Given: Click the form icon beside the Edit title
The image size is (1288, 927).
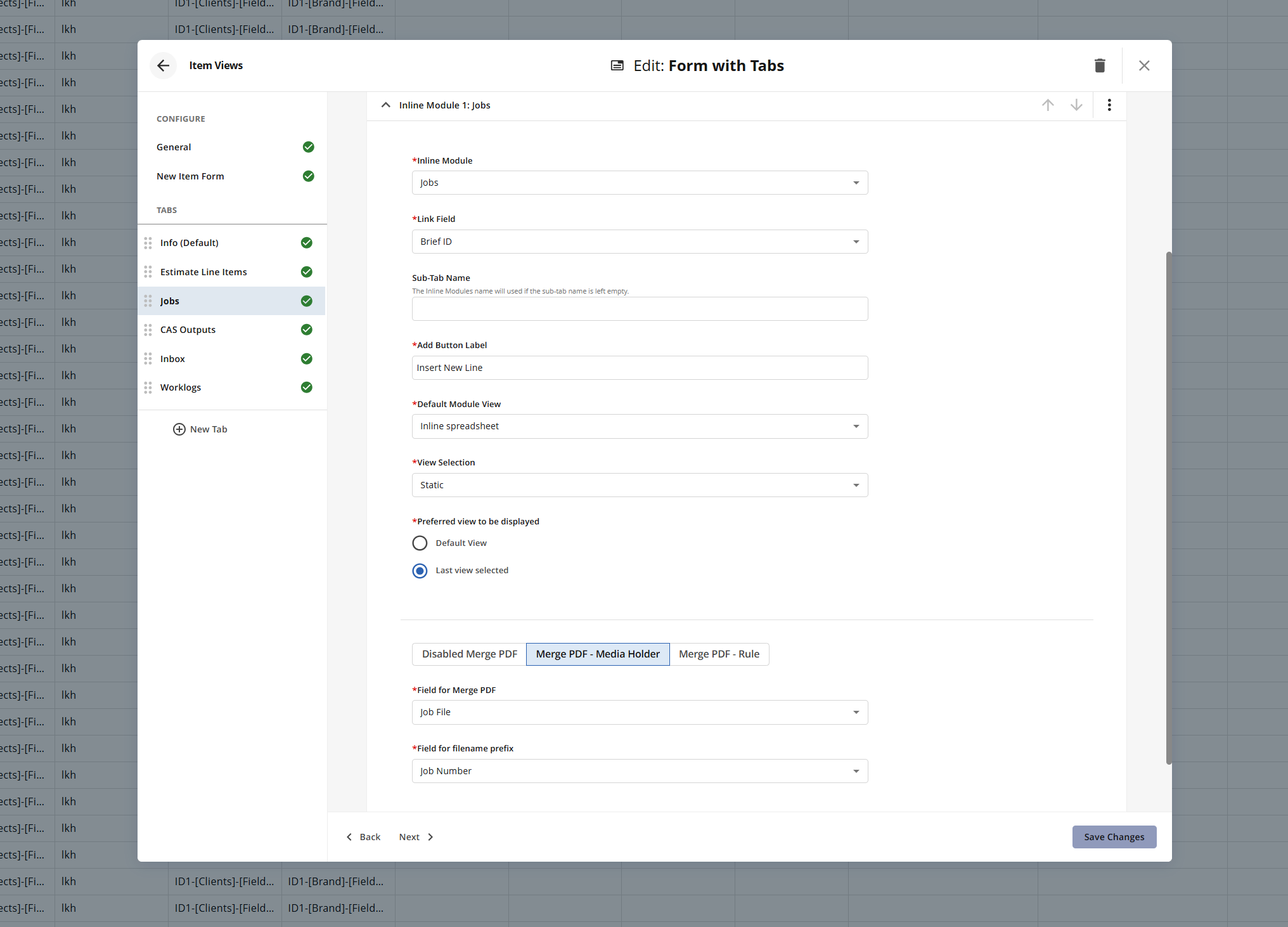Looking at the screenshot, I should 617,65.
